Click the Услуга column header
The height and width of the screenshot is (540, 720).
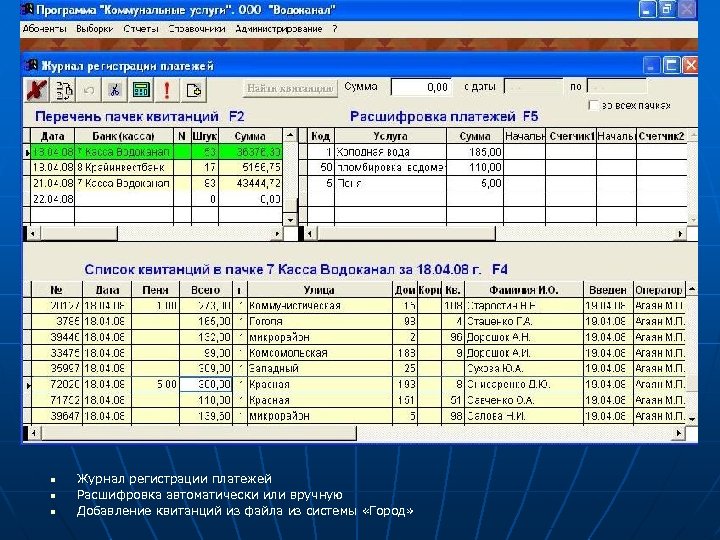coord(390,136)
